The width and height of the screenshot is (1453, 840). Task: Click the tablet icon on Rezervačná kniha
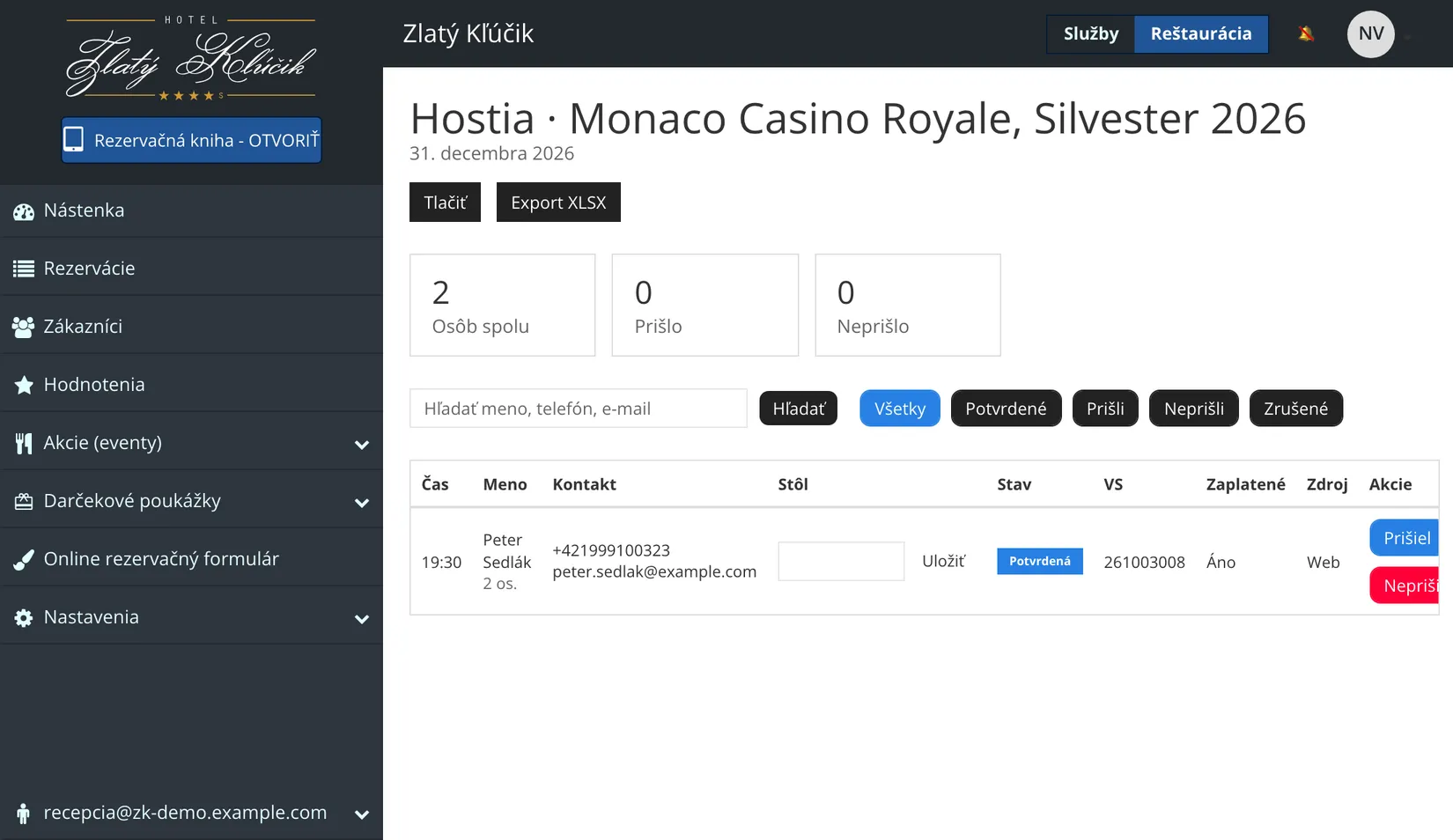click(x=74, y=140)
